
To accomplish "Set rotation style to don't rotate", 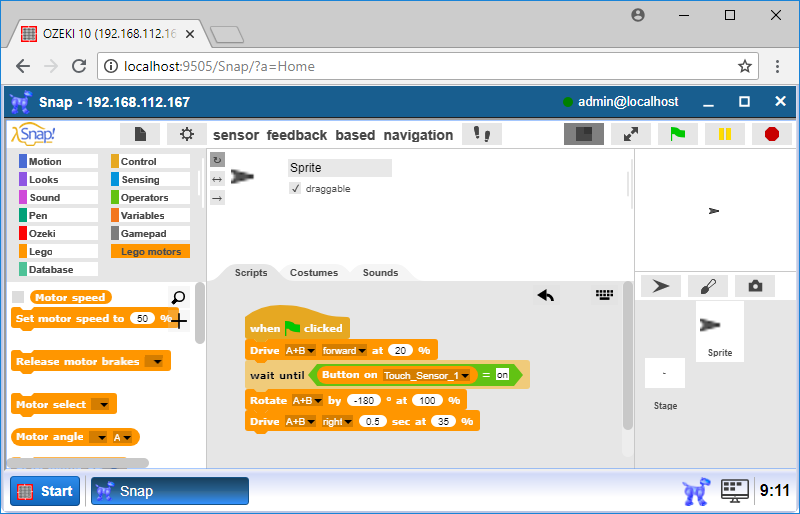I will 217,198.
